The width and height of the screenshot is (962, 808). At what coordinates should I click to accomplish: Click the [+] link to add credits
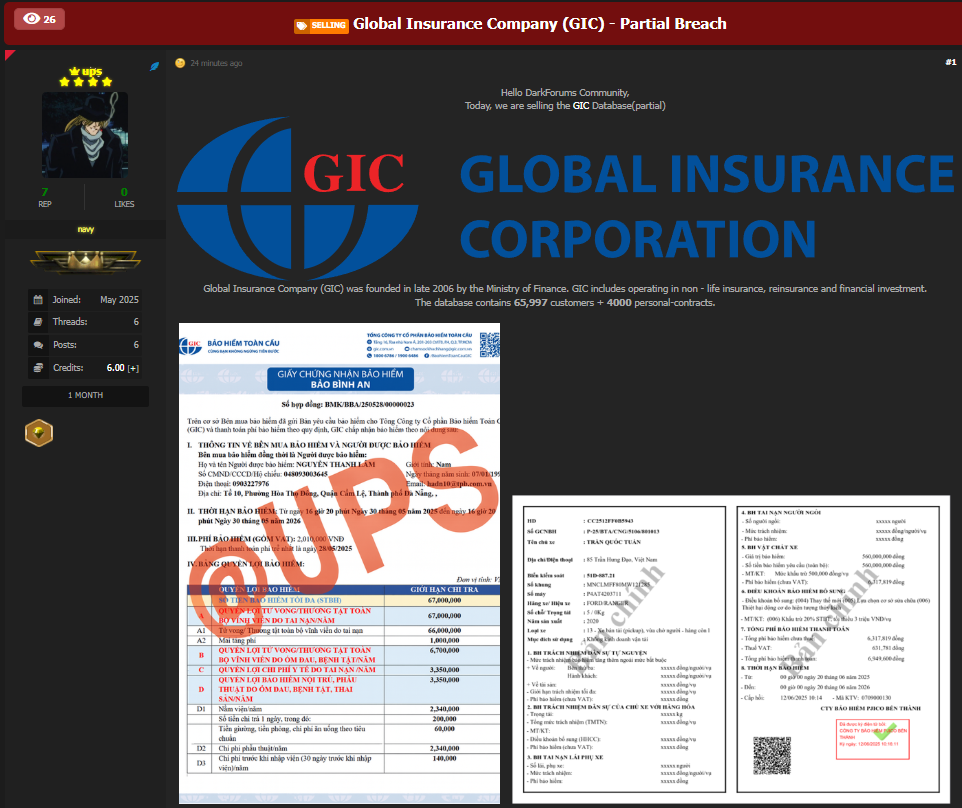pos(132,367)
